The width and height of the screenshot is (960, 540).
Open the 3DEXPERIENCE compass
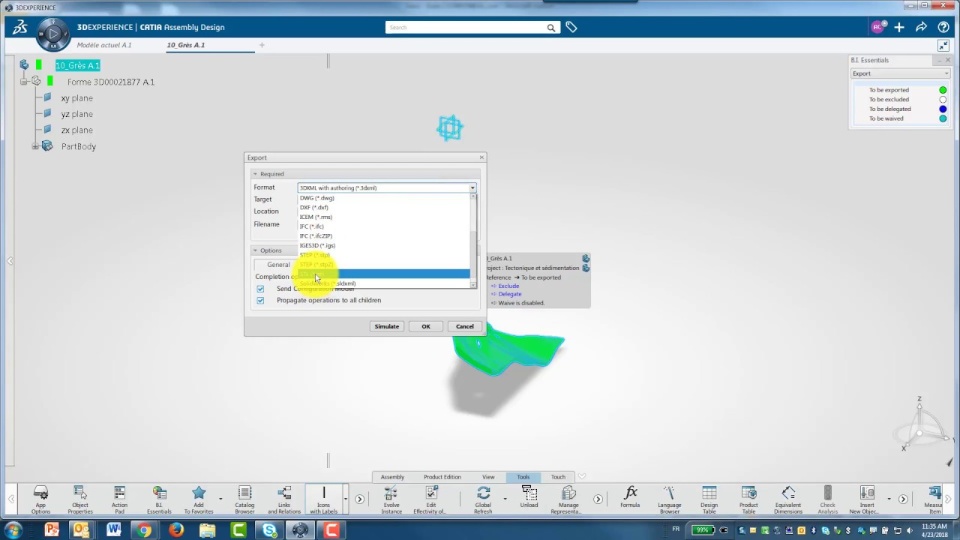coord(53,34)
